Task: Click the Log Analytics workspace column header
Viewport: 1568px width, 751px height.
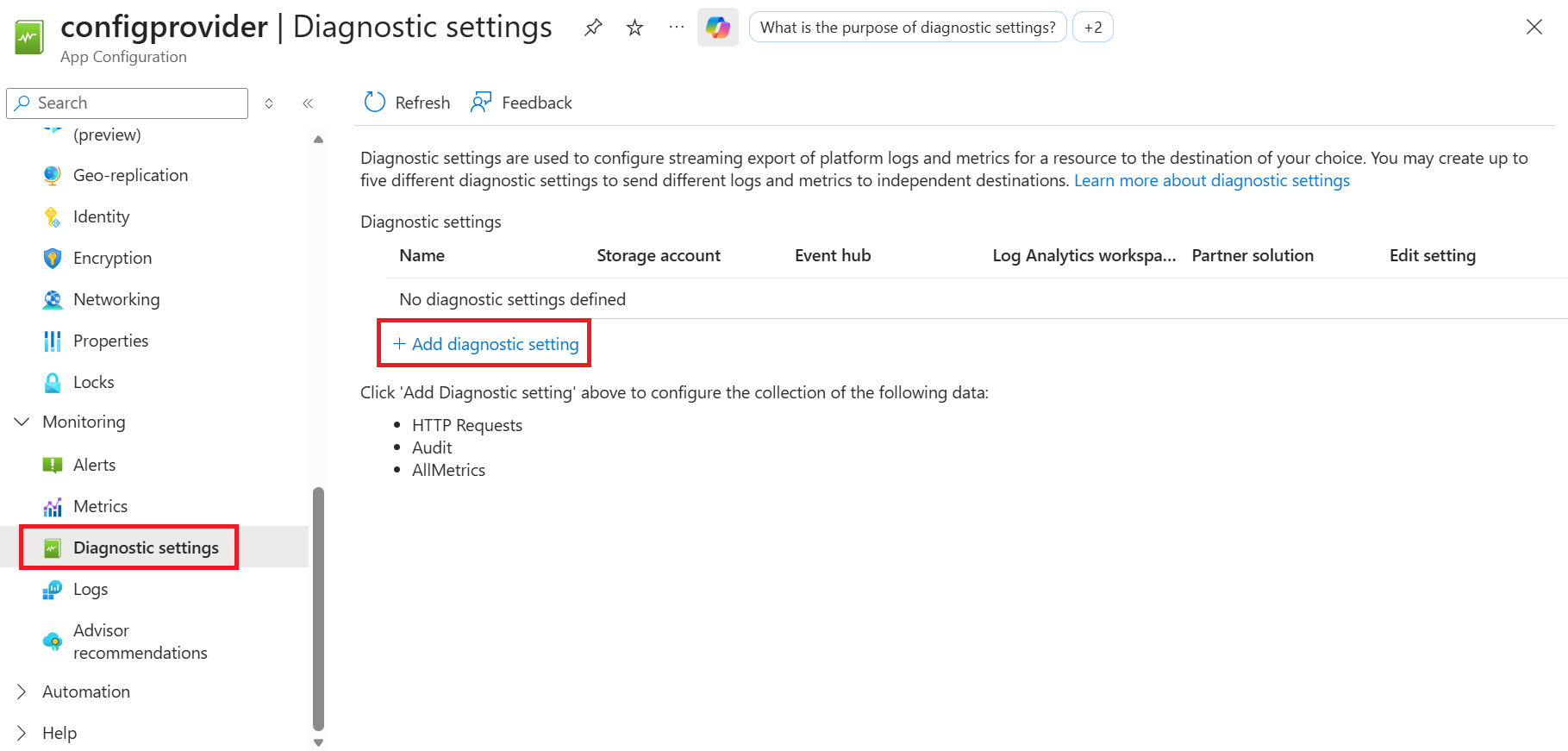Action: pos(1084,255)
